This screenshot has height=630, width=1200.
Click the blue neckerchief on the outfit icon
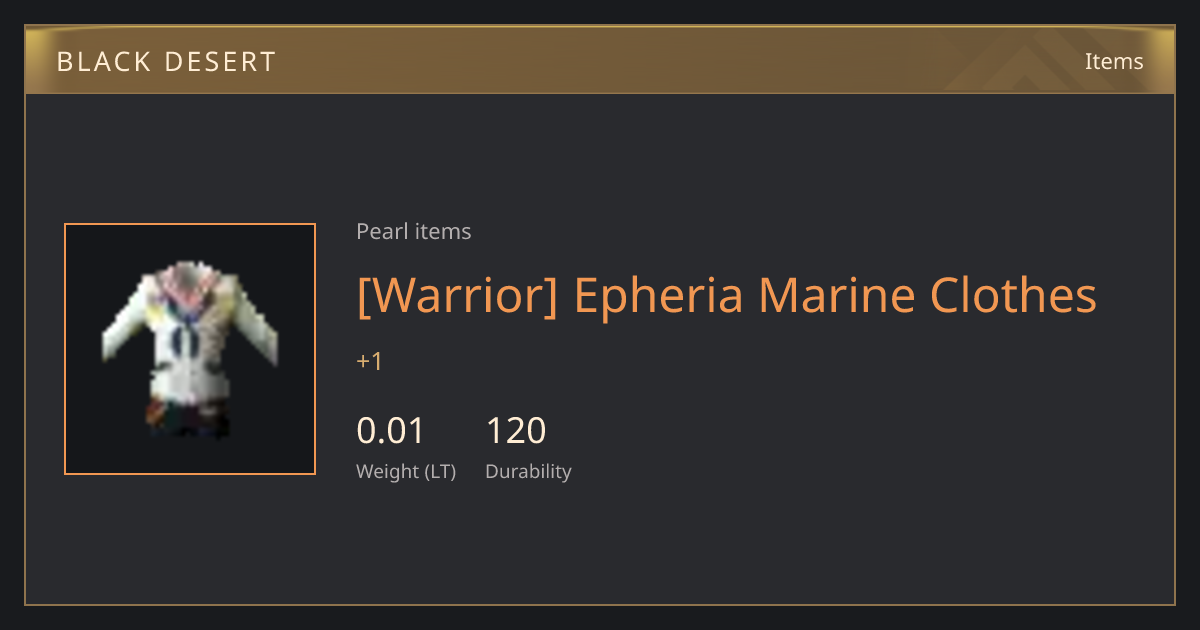click(185, 335)
